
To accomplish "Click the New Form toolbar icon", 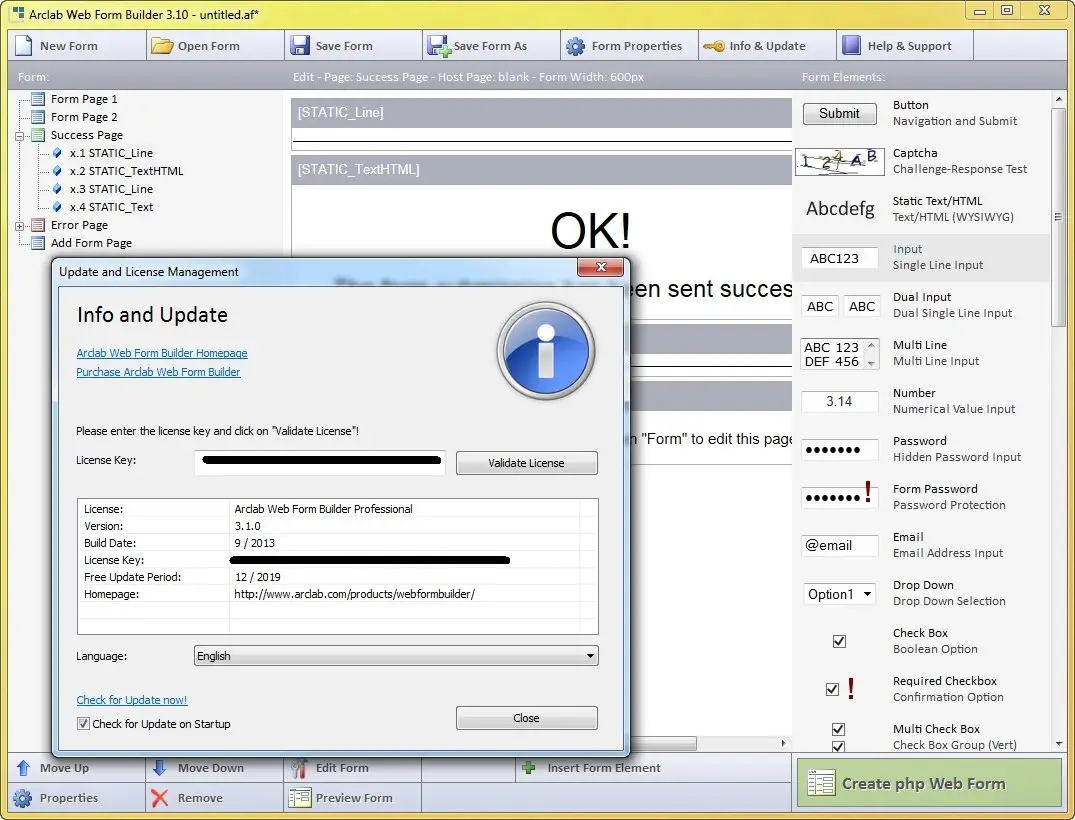I will pyautogui.click(x=23, y=45).
